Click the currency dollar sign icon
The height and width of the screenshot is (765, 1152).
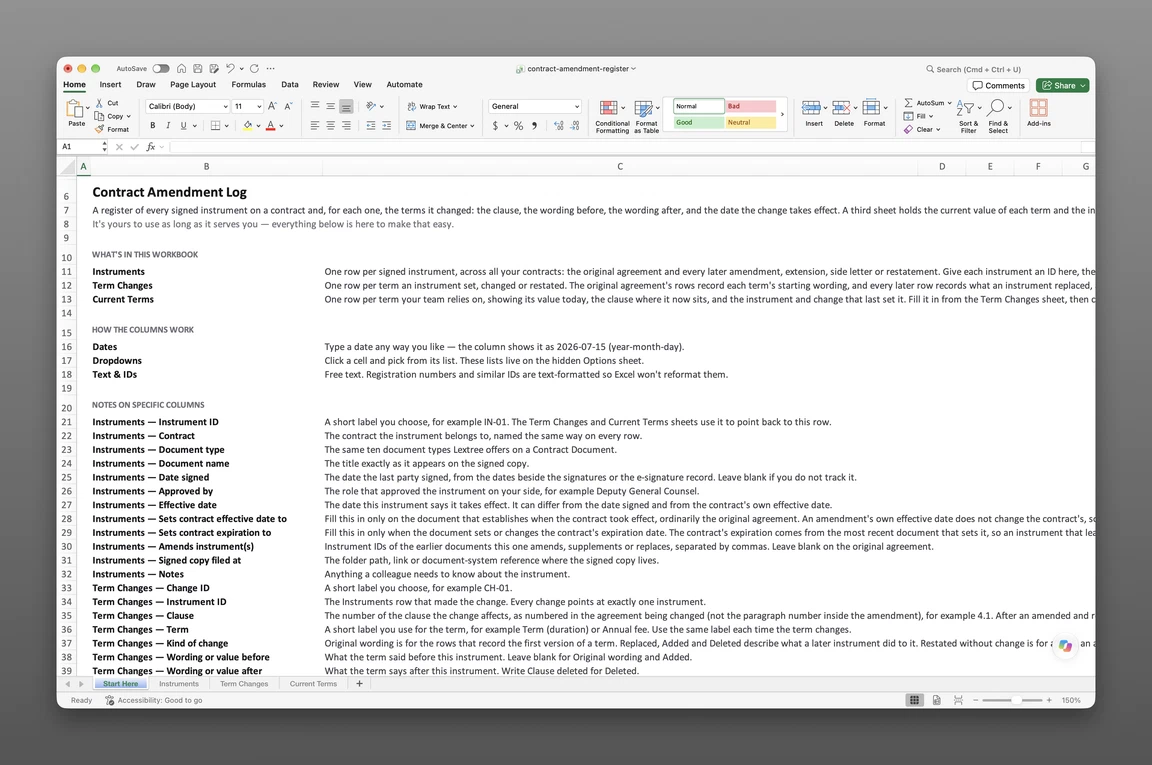coord(496,126)
